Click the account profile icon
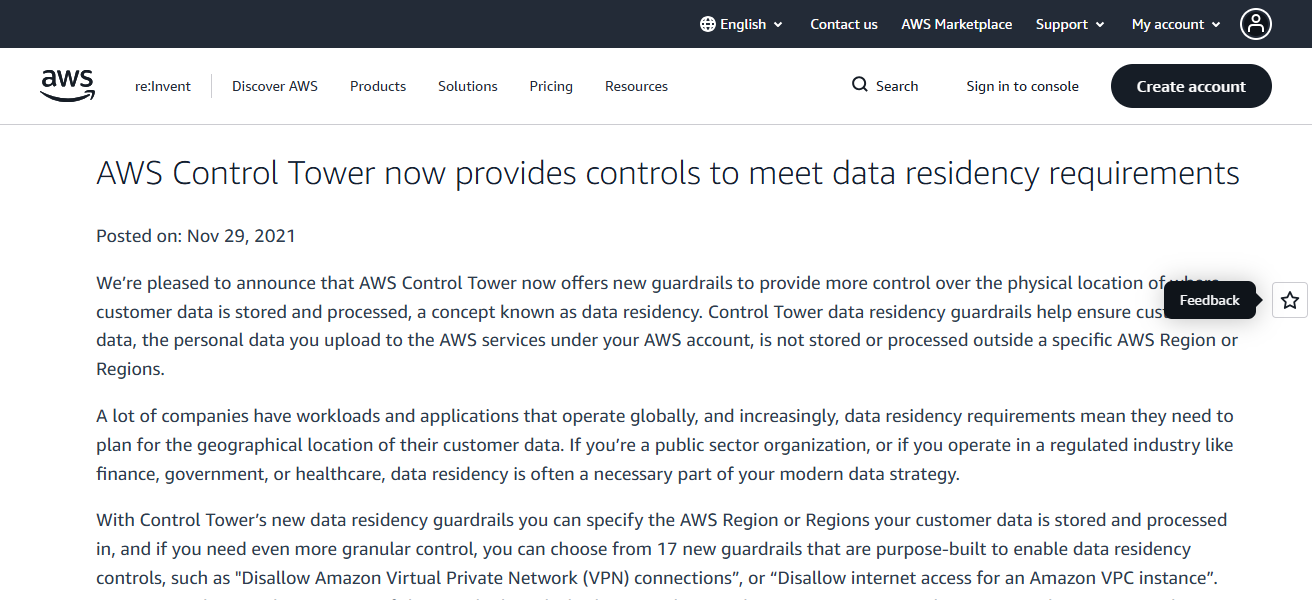The image size is (1312, 600). [1256, 23]
